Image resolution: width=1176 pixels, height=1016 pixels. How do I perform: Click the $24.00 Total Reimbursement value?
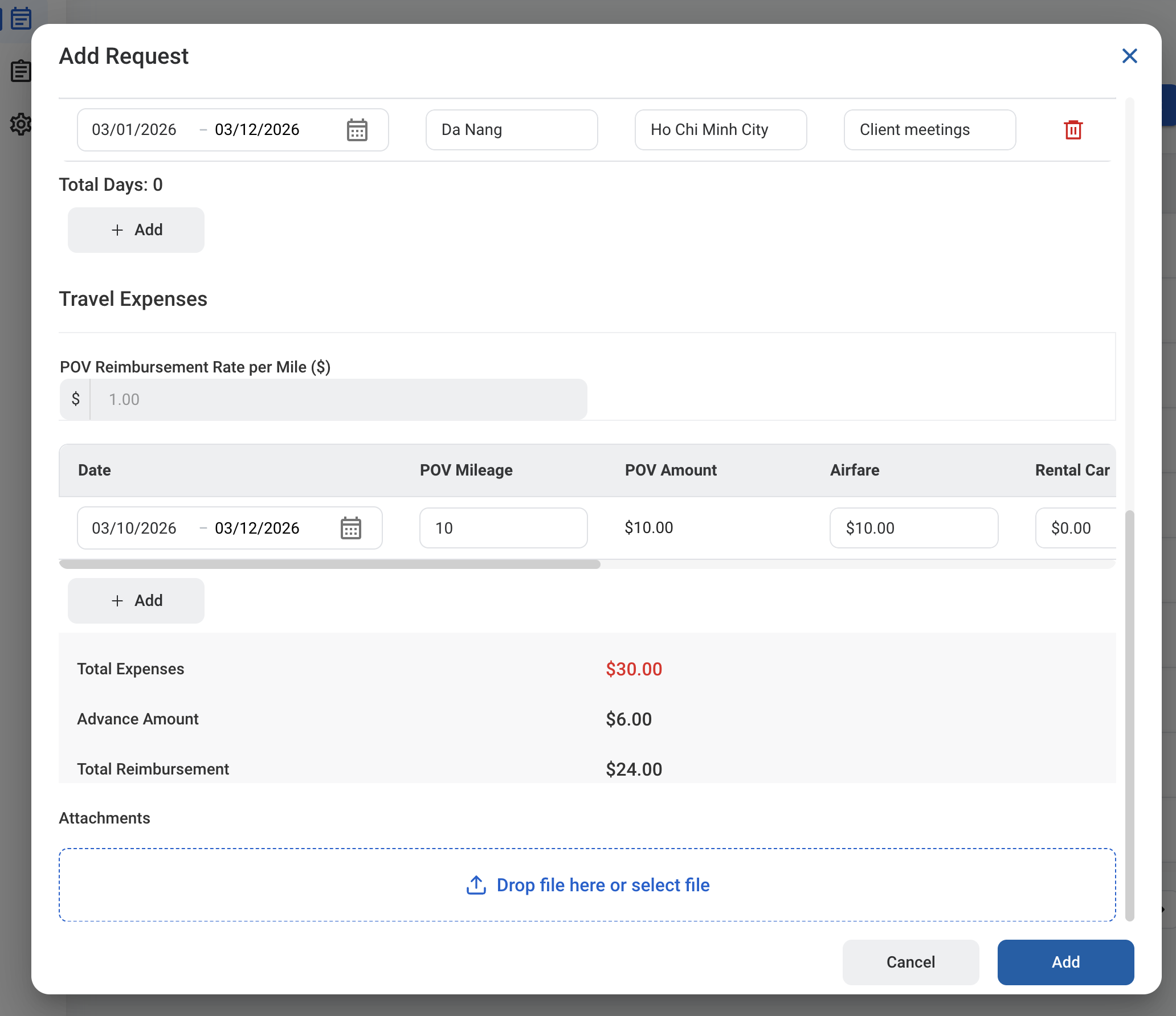point(634,769)
